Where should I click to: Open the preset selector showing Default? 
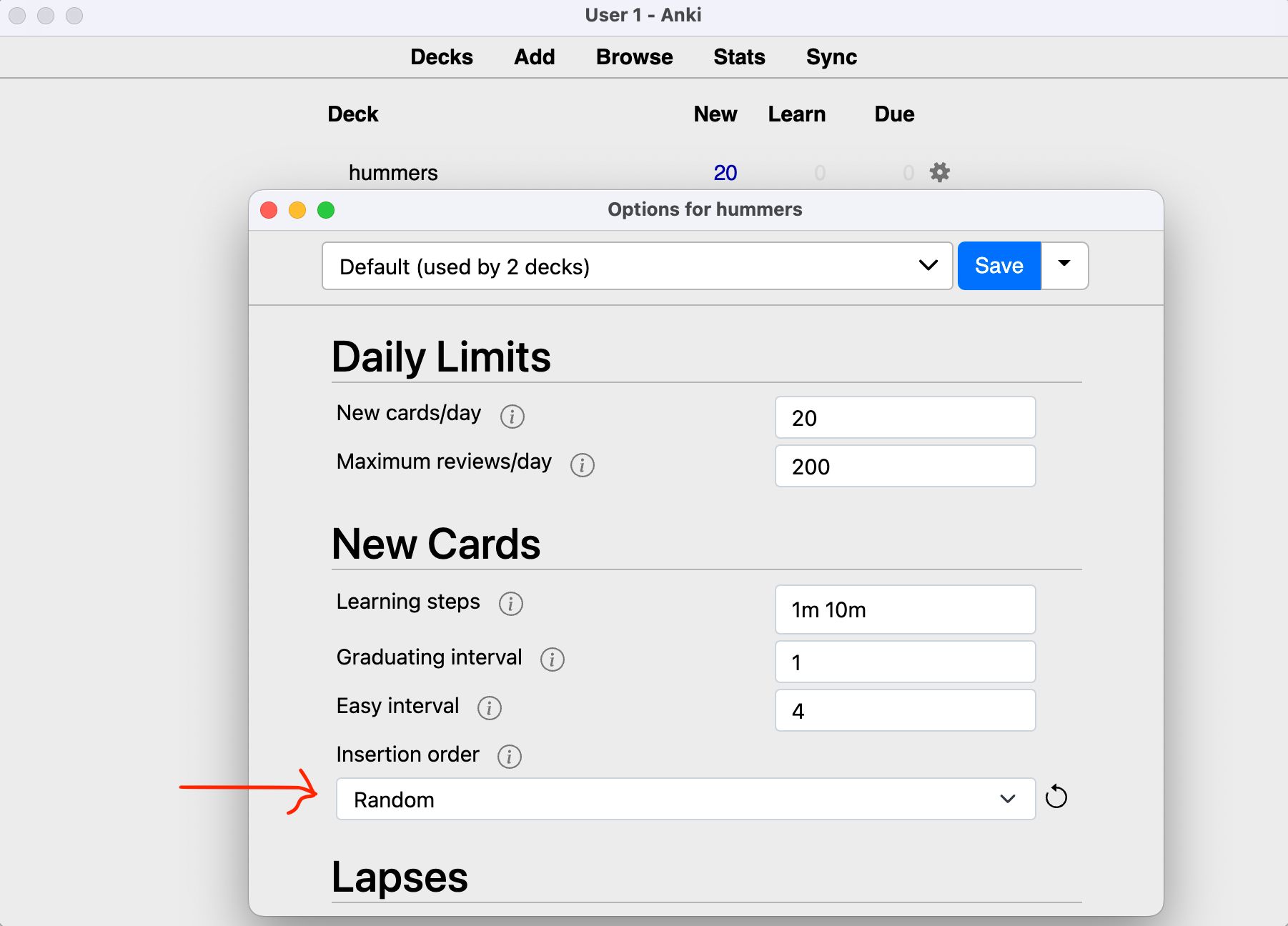[636, 266]
